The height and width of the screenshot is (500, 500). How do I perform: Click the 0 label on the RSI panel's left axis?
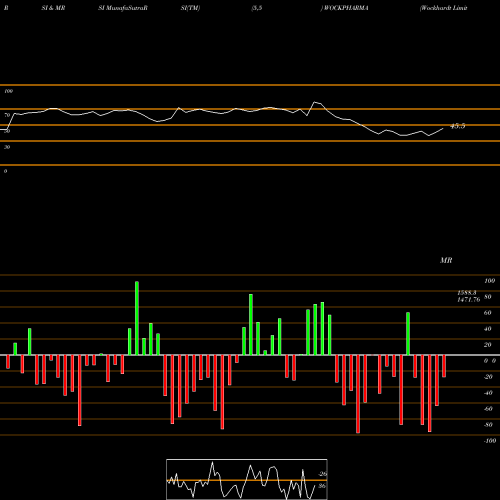click(5, 171)
